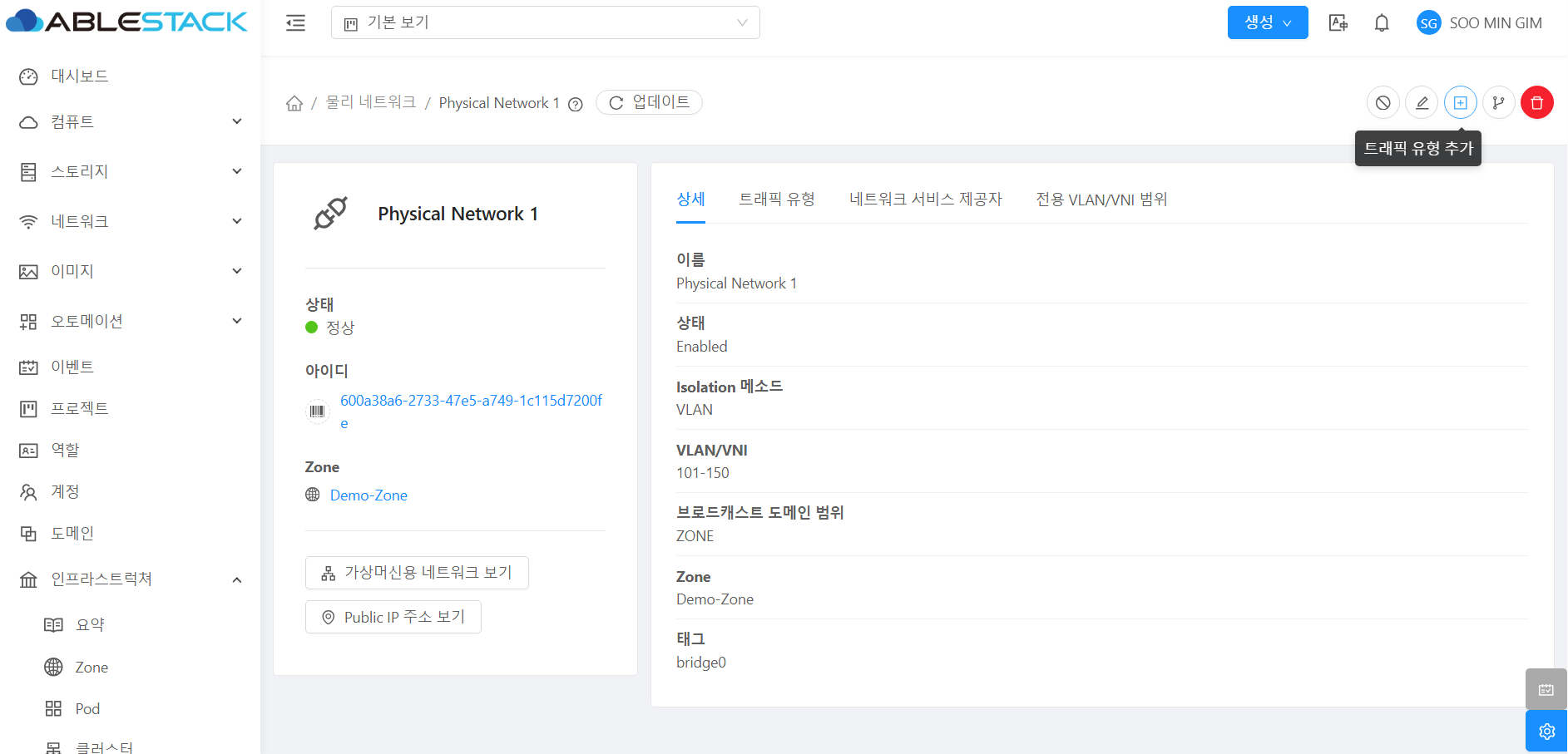Switch to the 트래픽 유형 tab

click(776, 200)
